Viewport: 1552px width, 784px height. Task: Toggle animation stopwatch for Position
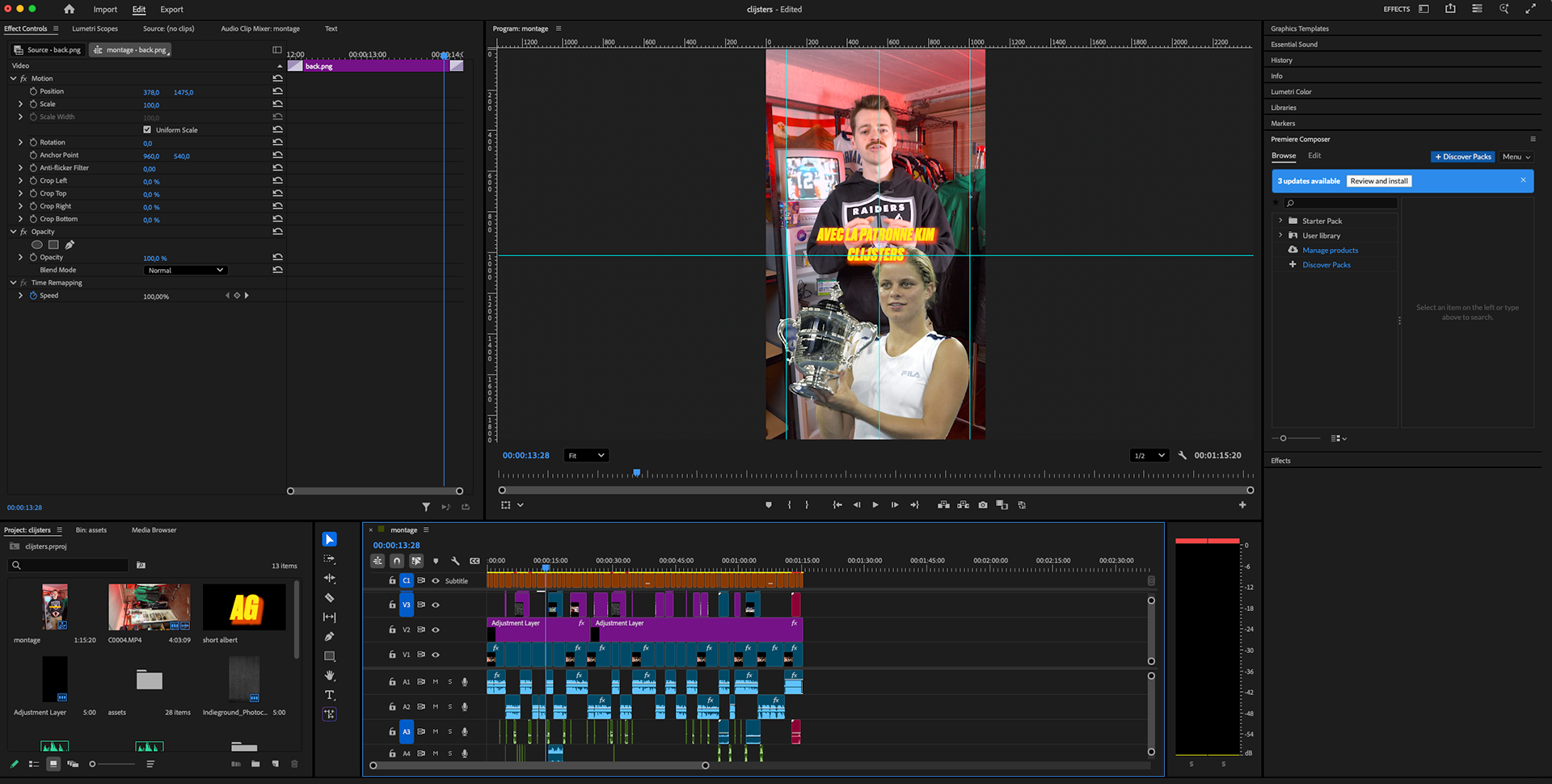coord(33,91)
